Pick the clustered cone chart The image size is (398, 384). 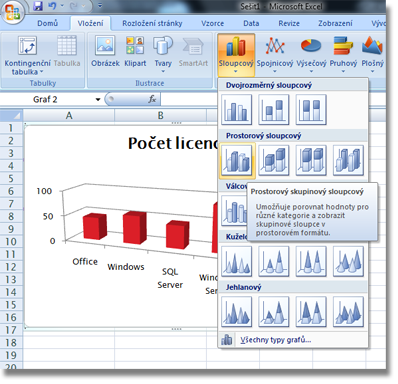pyautogui.click(x=236, y=261)
